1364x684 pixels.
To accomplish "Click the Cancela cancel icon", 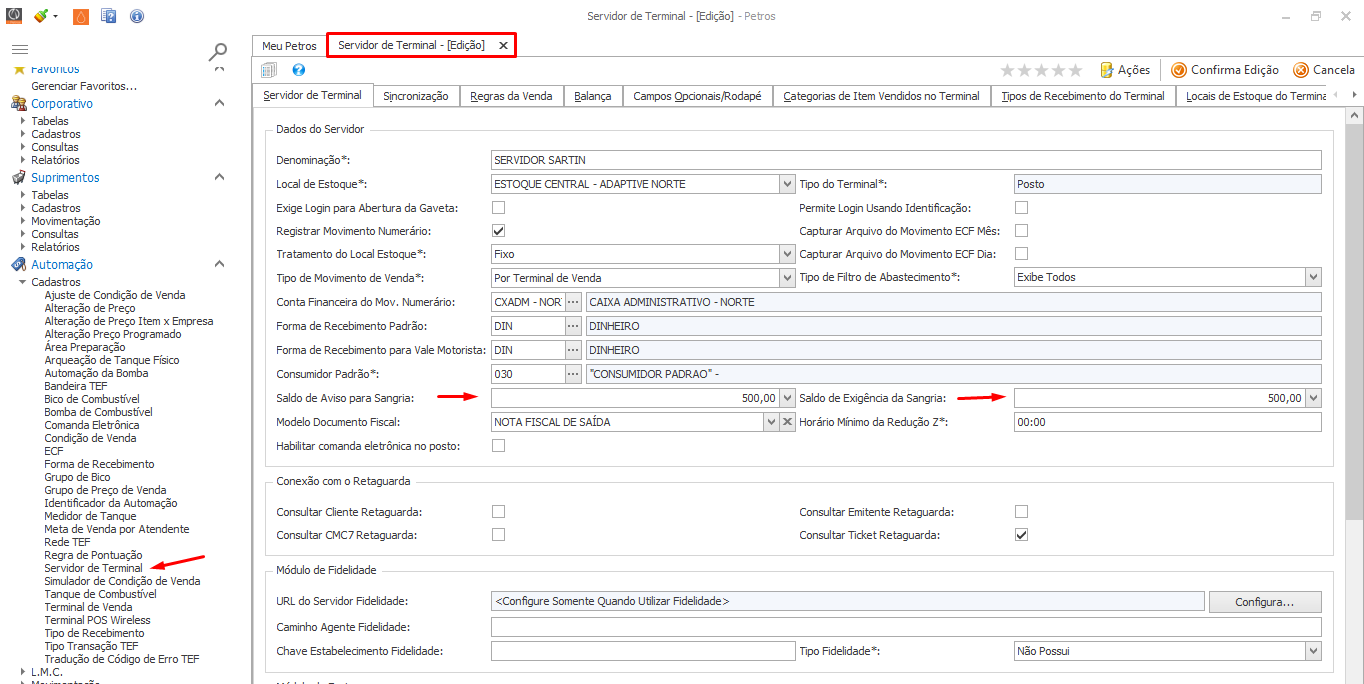I will point(1301,70).
